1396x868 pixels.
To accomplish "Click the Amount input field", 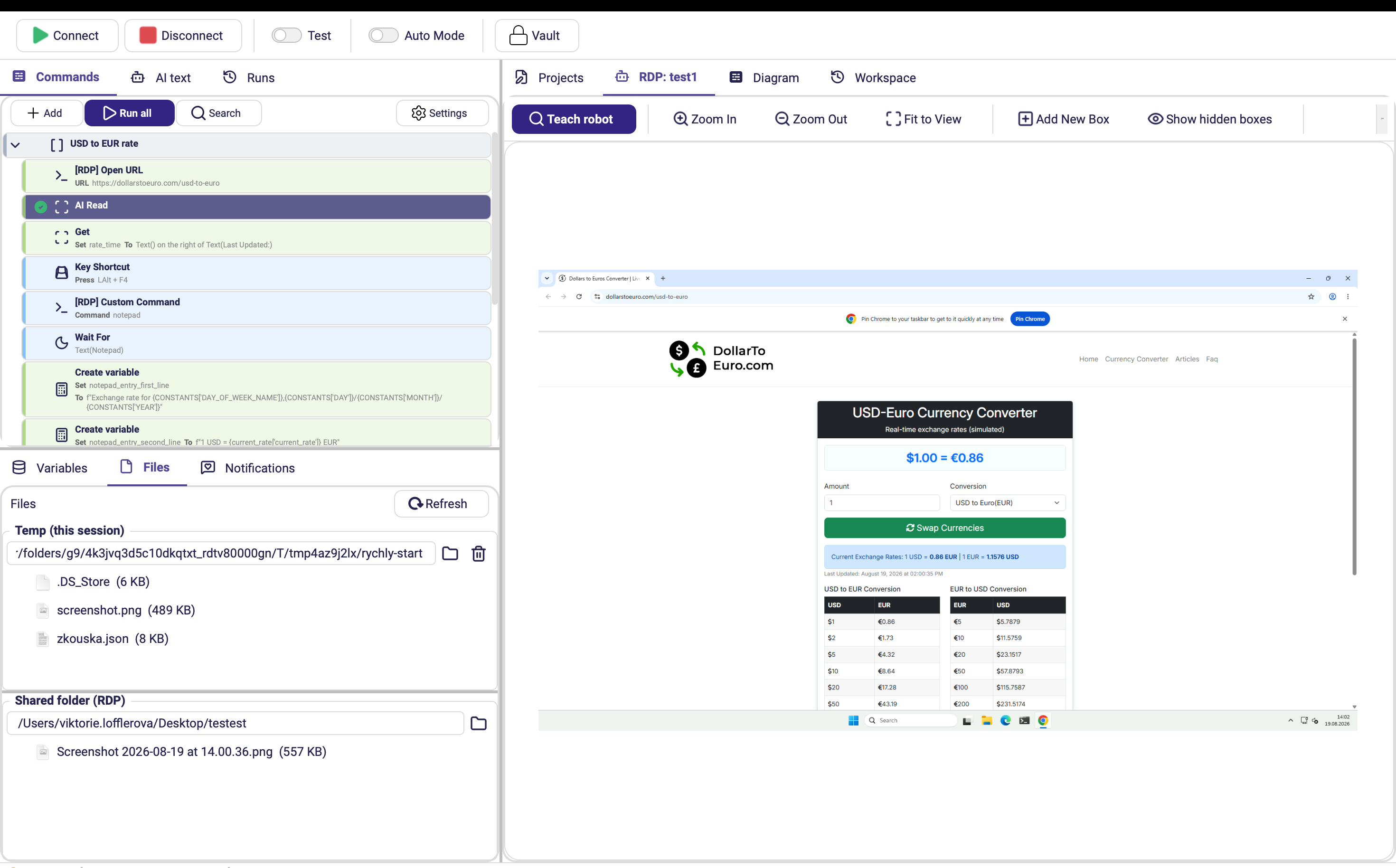I will [x=882, y=503].
